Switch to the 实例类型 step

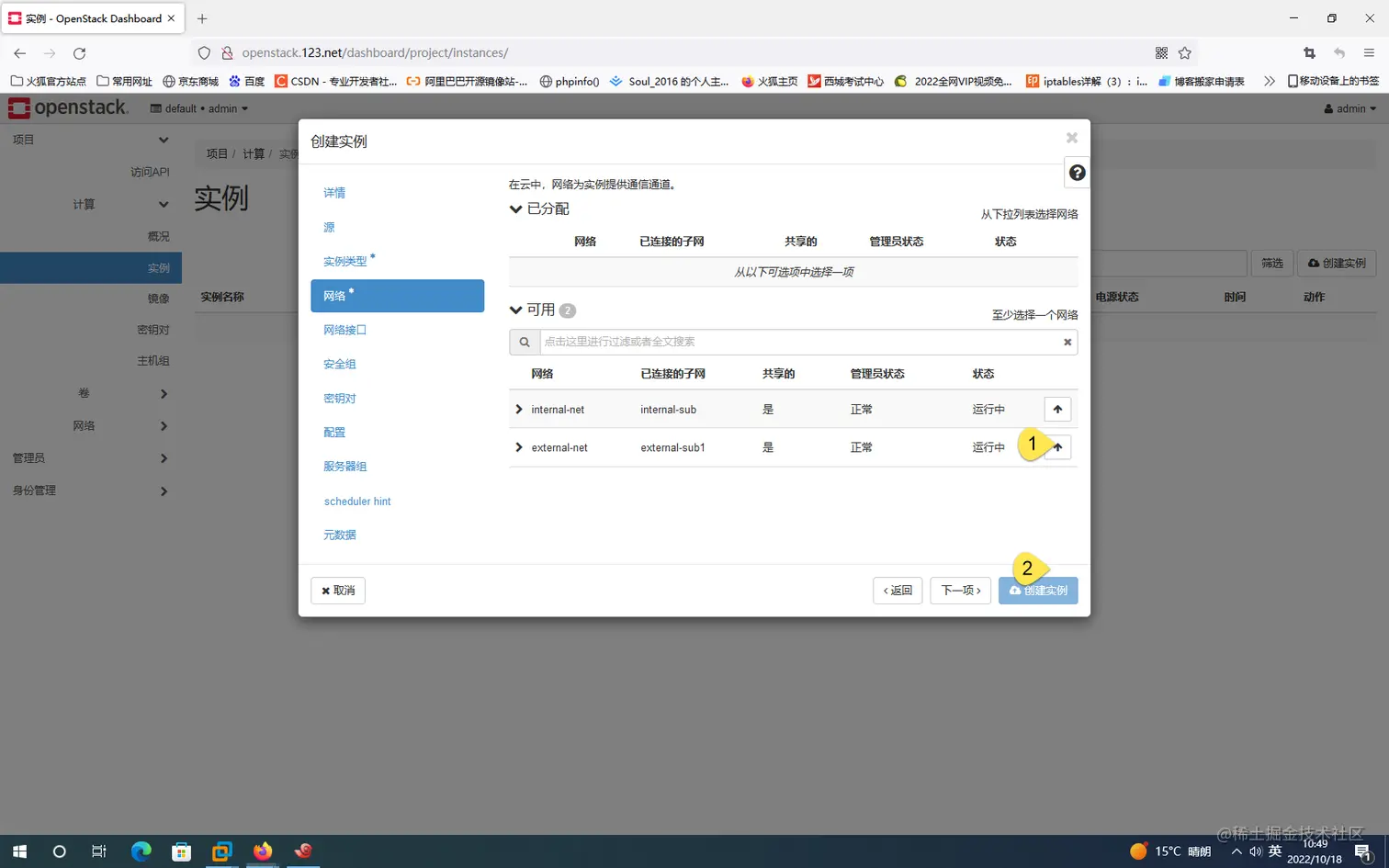[x=345, y=262]
